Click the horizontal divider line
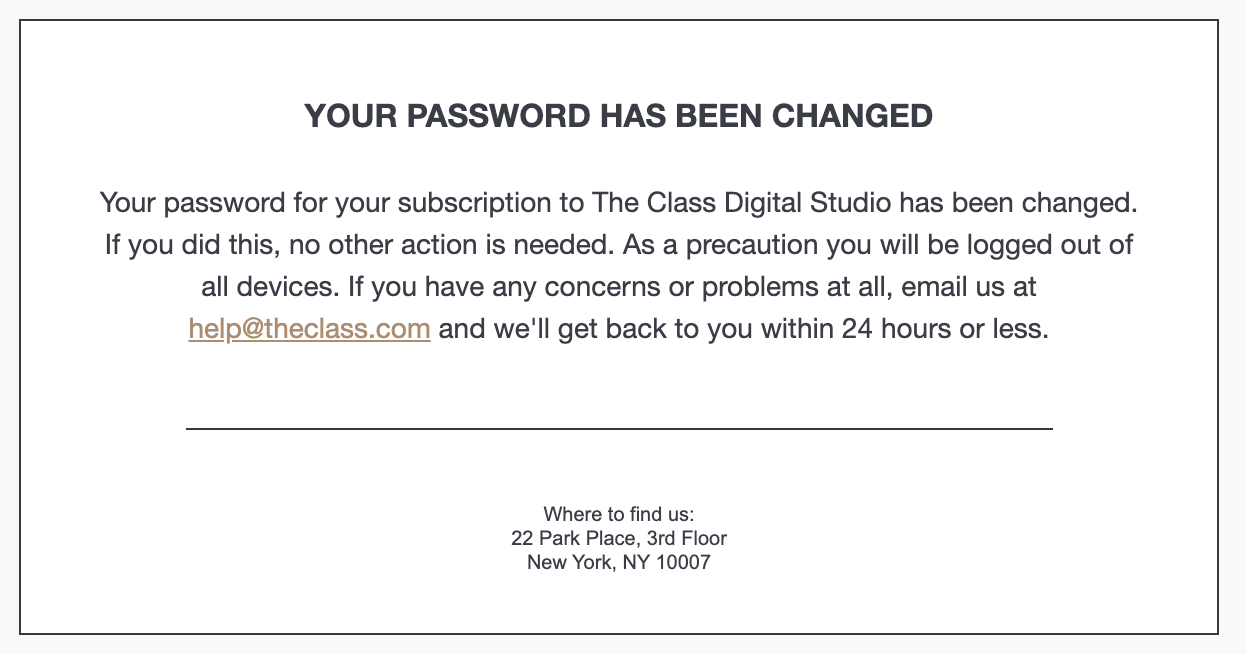1246x654 pixels. (x=619, y=428)
